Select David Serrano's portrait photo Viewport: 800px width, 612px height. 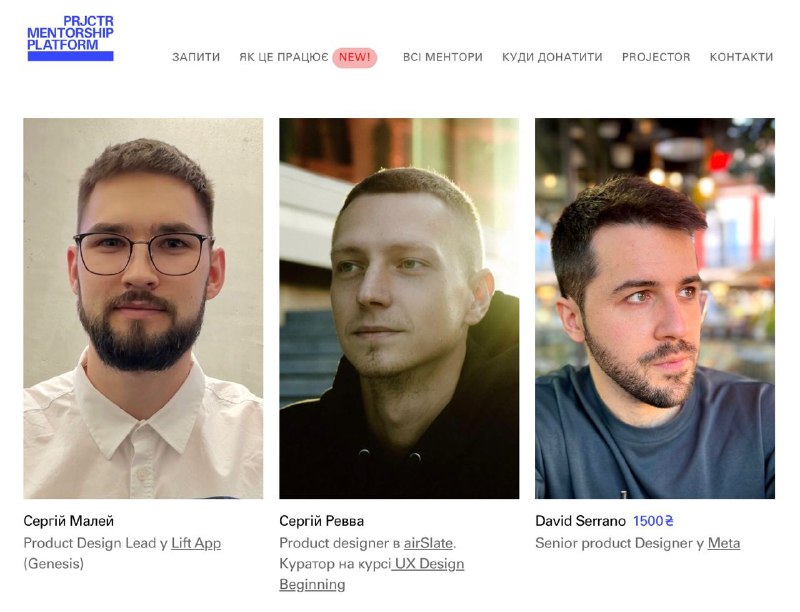click(655, 309)
